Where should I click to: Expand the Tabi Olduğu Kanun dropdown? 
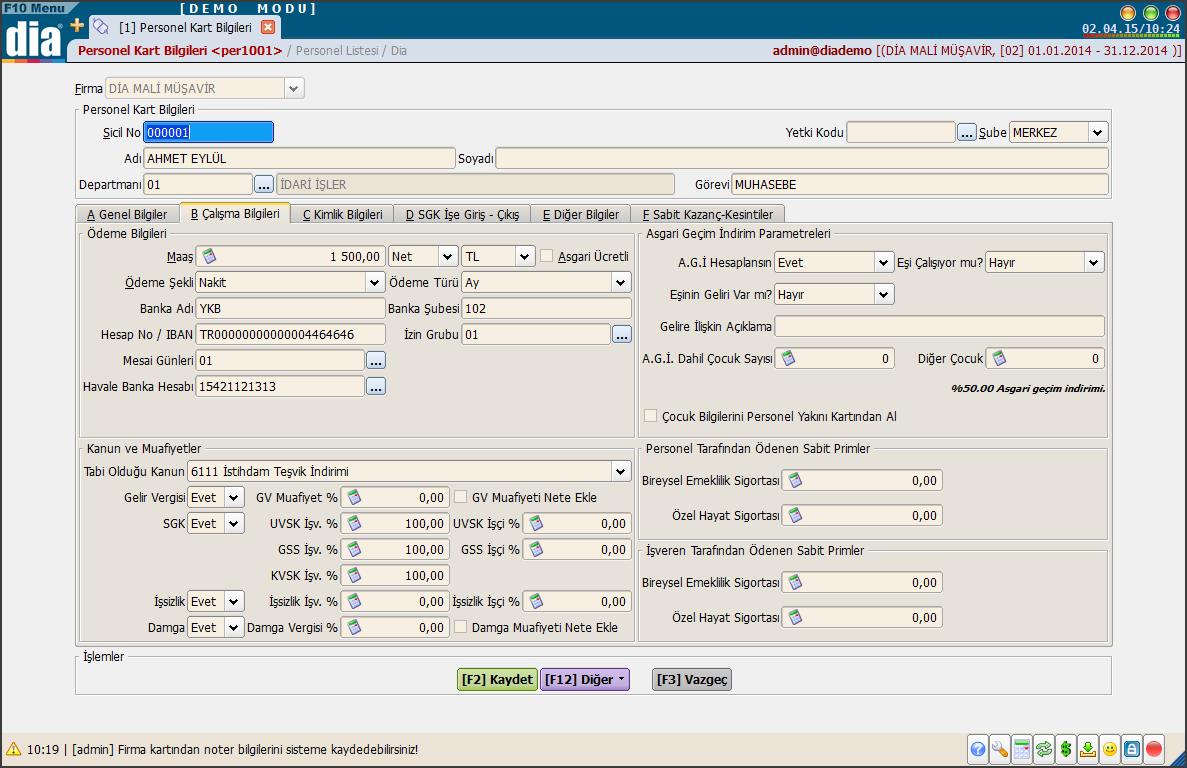point(621,471)
